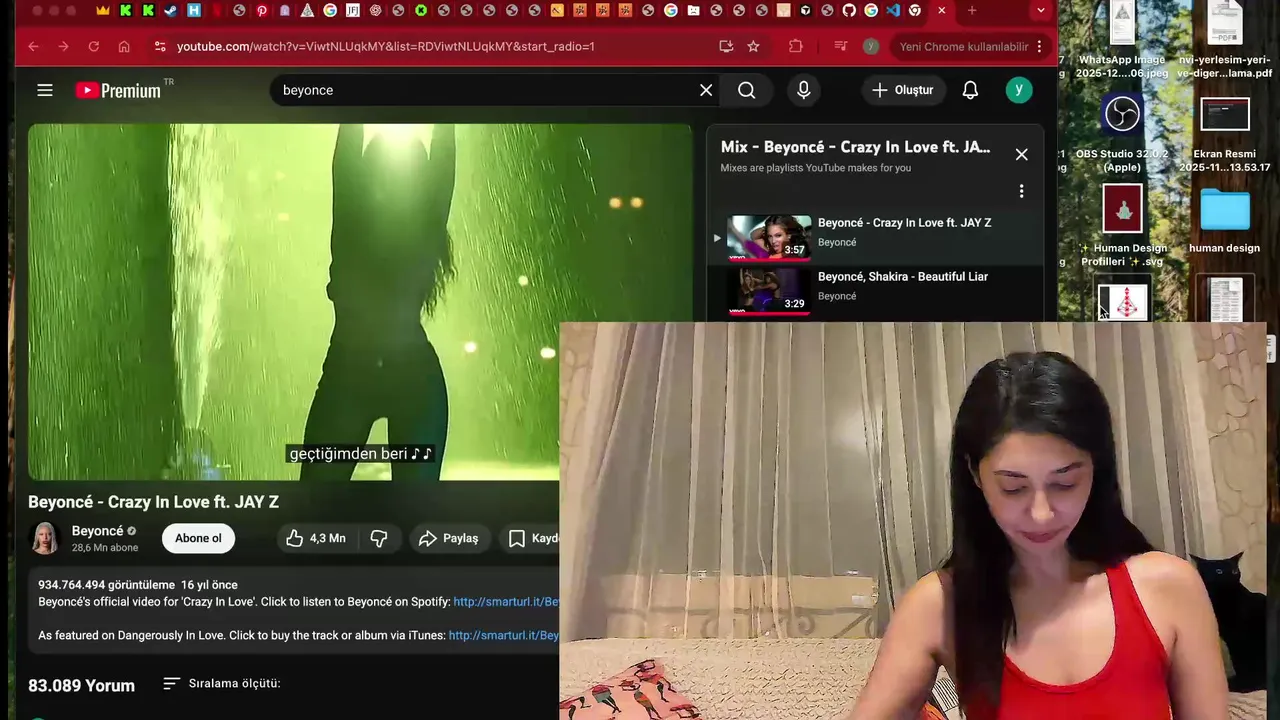Image resolution: width=1280 pixels, height=720 pixels.
Task: Click the 83.089 Yorum comments count
Action: [81, 685]
